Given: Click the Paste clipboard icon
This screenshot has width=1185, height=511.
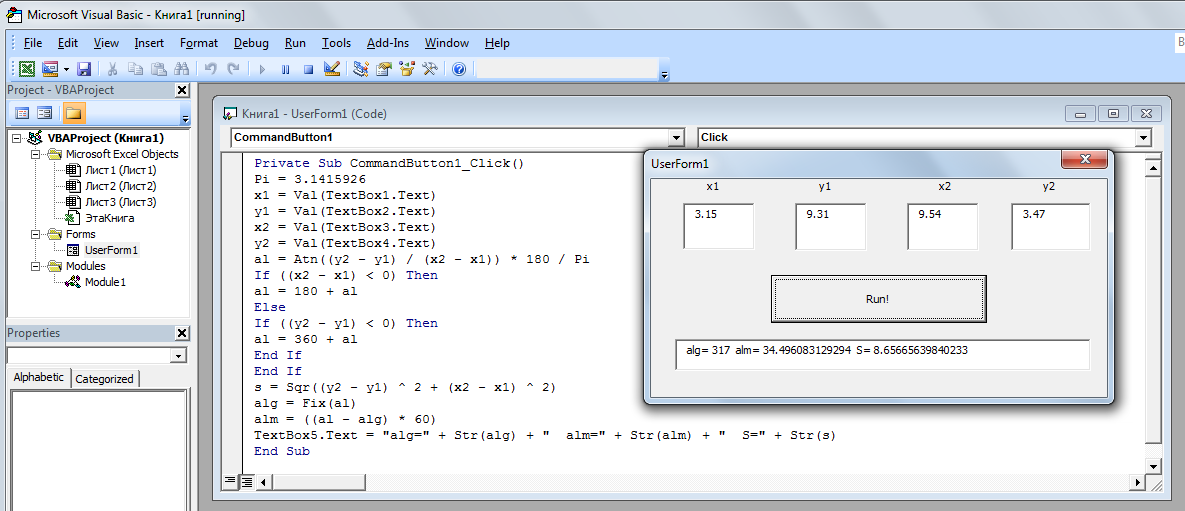Looking at the screenshot, I should [x=158, y=70].
